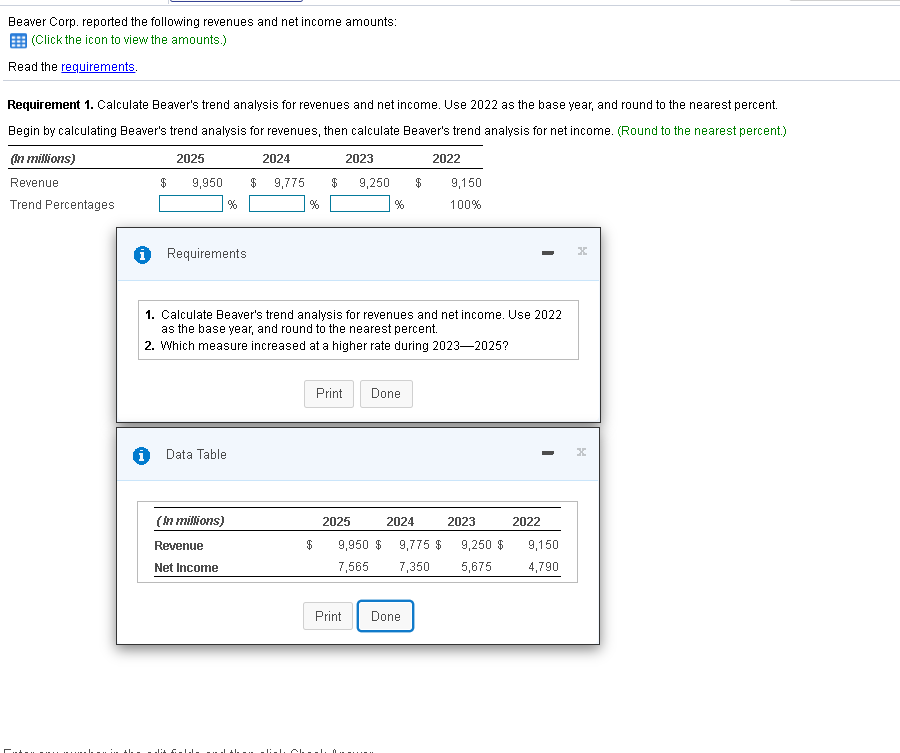Viewport: 900px width, 753px height.
Task: Click the 2024 column header in main table
Action: point(276,158)
